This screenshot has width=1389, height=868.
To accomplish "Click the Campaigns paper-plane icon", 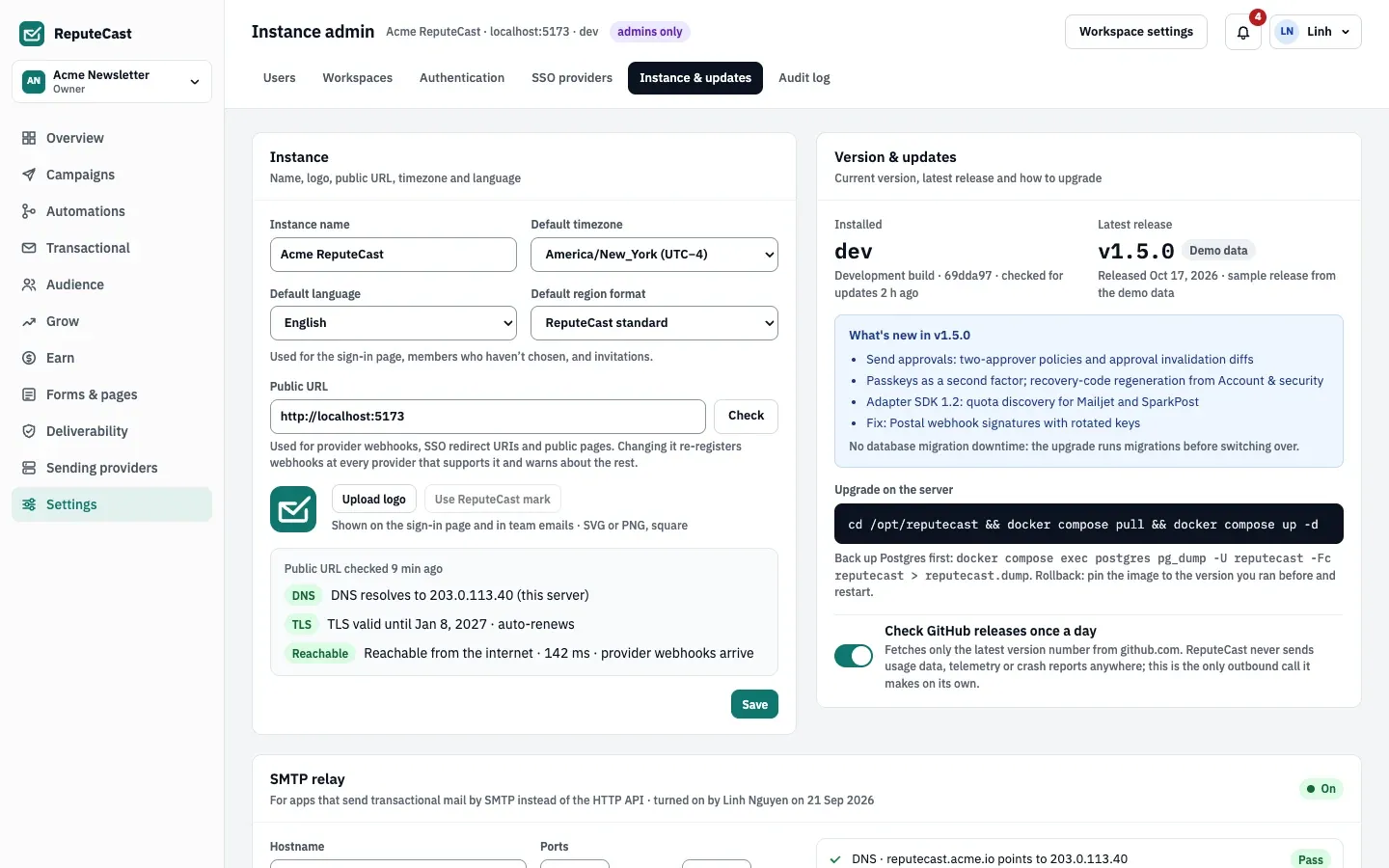I will pyautogui.click(x=29, y=175).
